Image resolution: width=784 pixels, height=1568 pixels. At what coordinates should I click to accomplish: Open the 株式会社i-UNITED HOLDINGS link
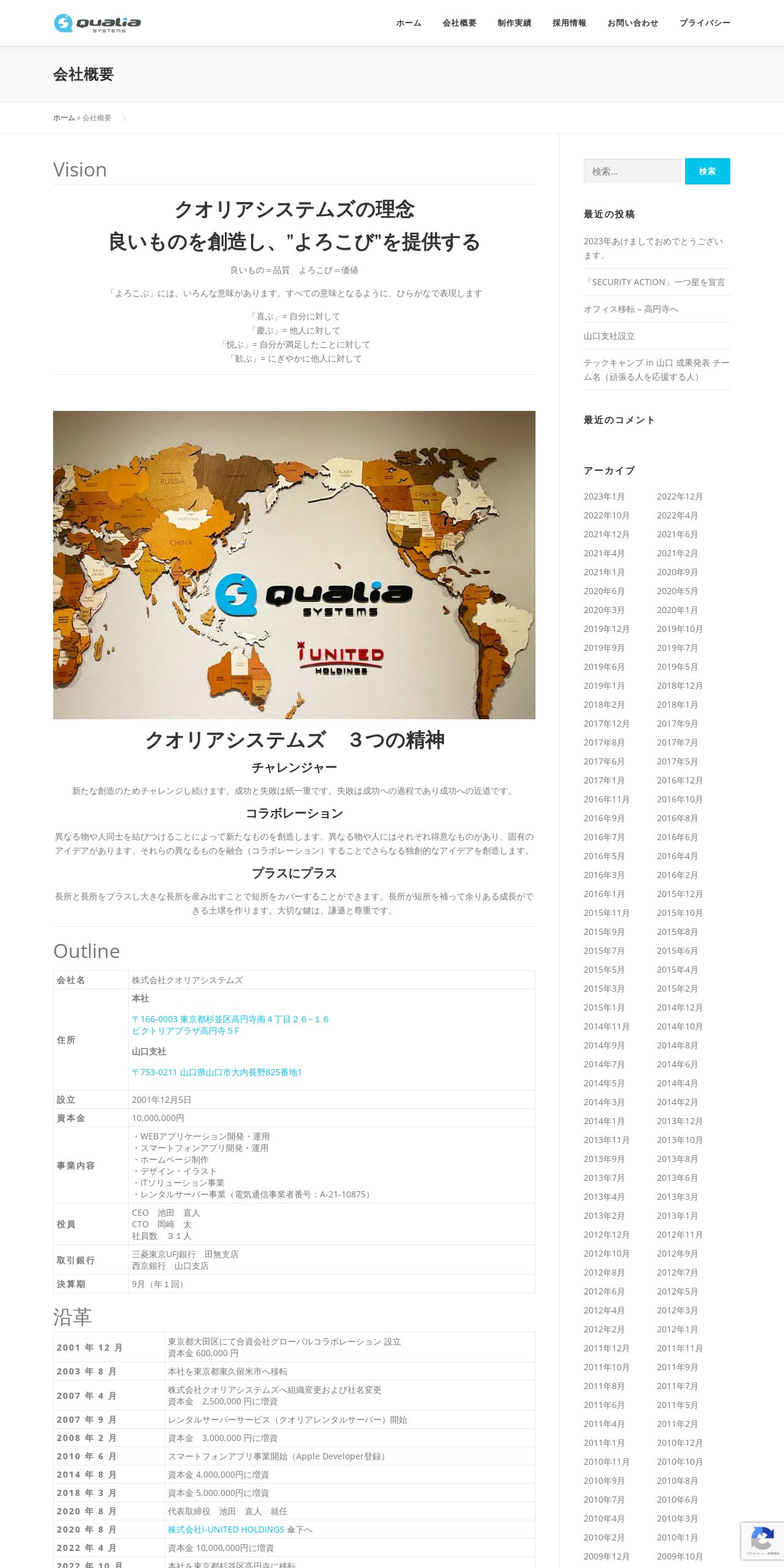(x=226, y=1530)
